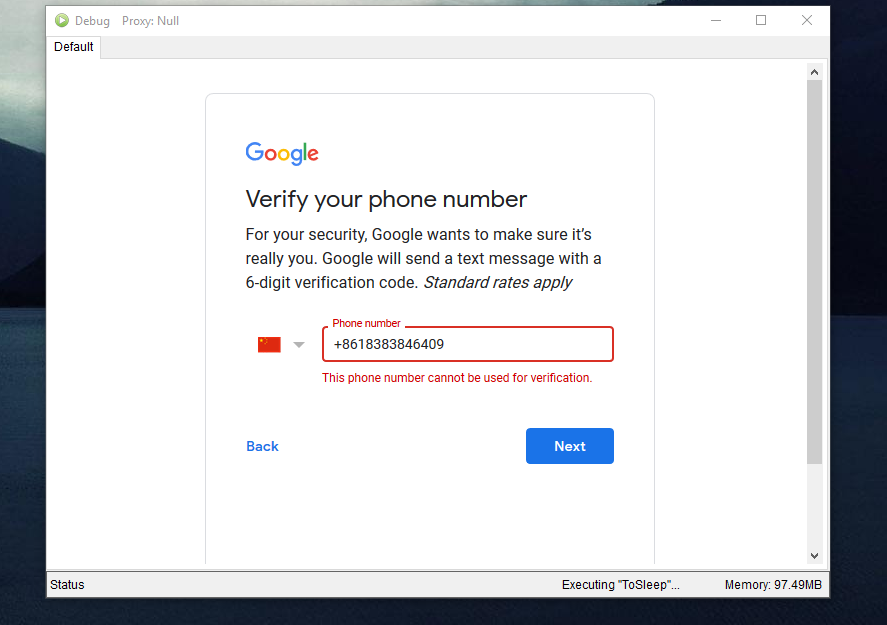Click the Google logo
887x625 pixels.
click(282, 153)
